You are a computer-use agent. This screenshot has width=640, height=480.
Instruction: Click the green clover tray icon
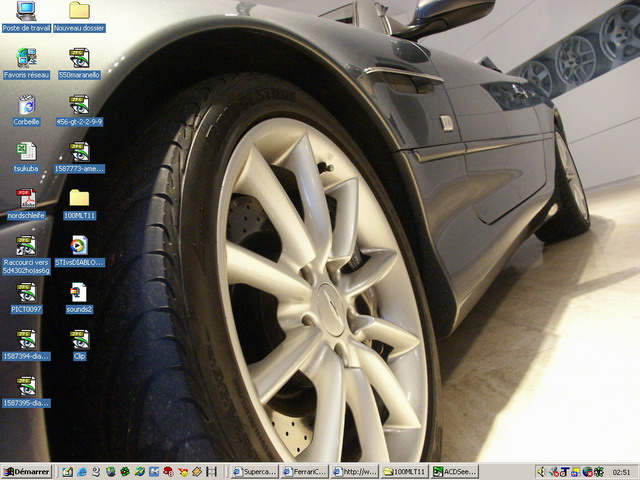coord(599,472)
